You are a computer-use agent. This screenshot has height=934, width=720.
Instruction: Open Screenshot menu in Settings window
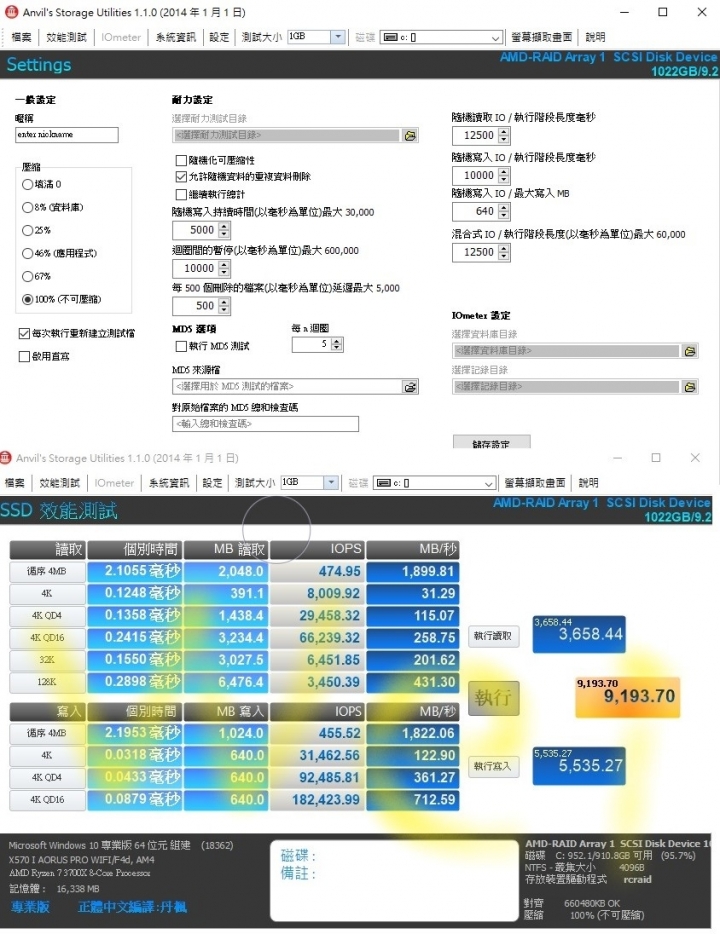click(x=541, y=38)
